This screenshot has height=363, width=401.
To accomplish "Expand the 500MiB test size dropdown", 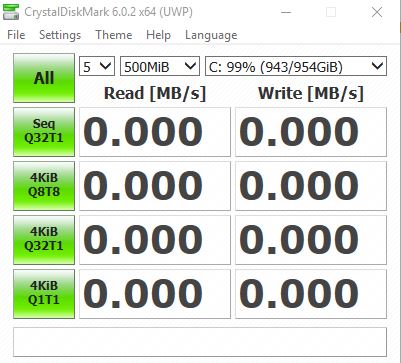I will point(160,66).
